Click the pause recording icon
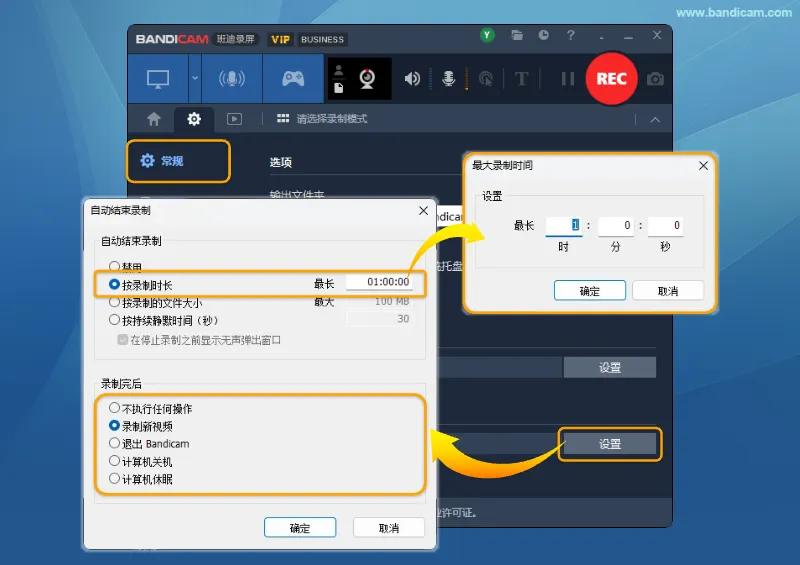The width and height of the screenshot is (800, 565). pyautogui.click(x=568, y=79)
